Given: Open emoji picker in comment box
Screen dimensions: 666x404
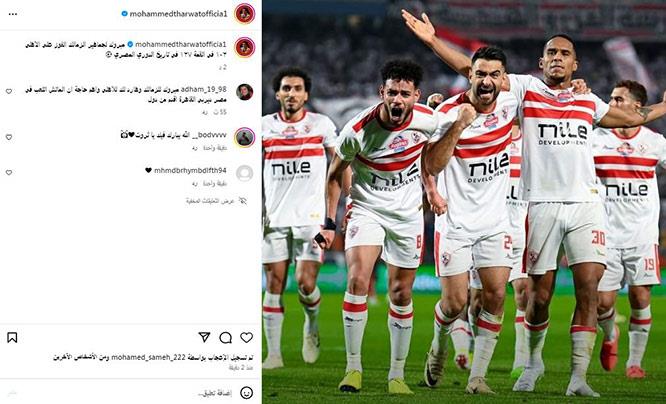Looking at the screenshot, I should (x=246, y=393).
